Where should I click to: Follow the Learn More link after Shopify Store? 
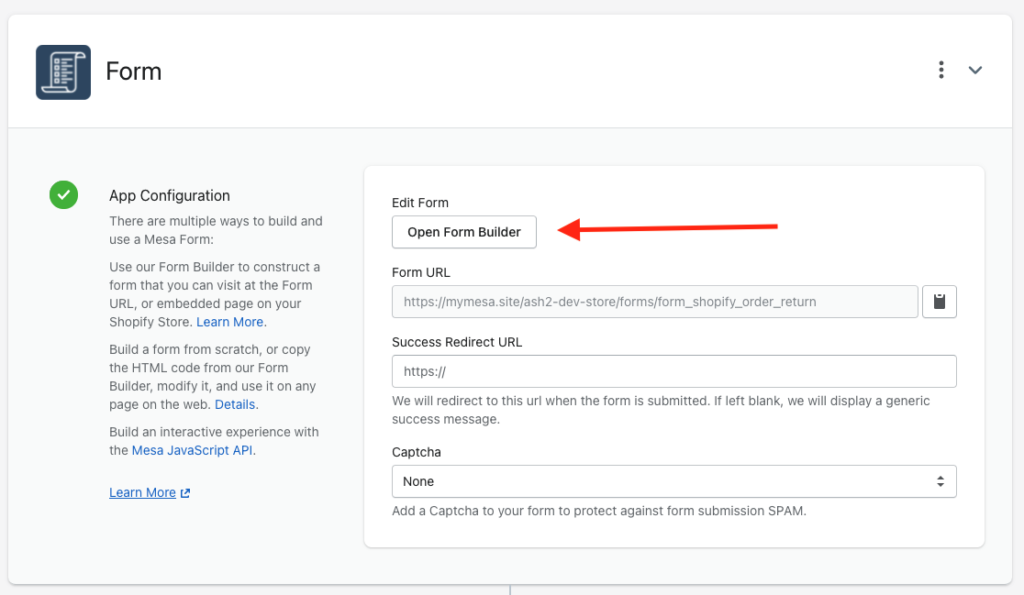[x=230, y=322]
